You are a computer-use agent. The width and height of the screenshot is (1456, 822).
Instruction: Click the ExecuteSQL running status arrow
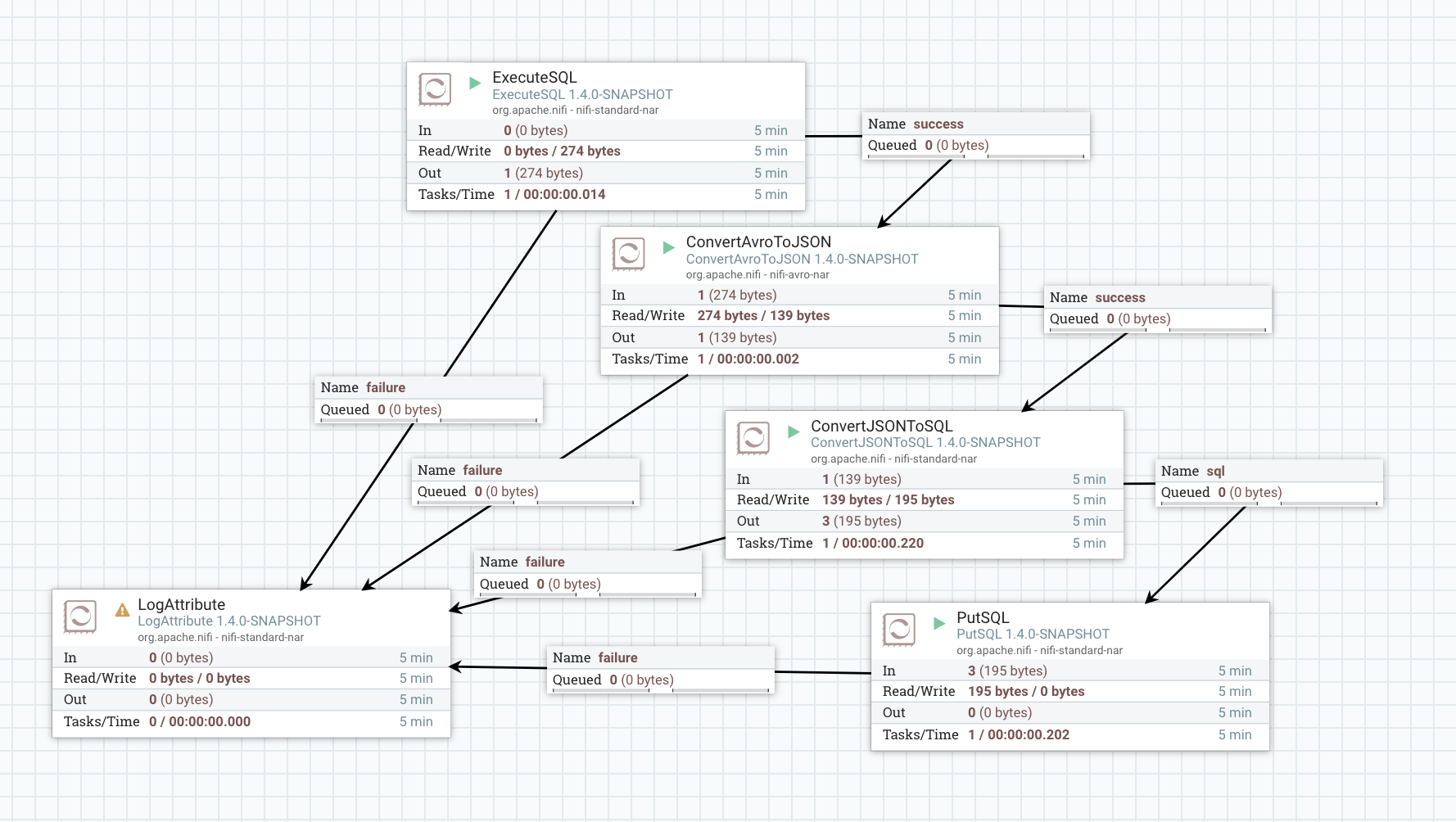click(x=475, y=83)
